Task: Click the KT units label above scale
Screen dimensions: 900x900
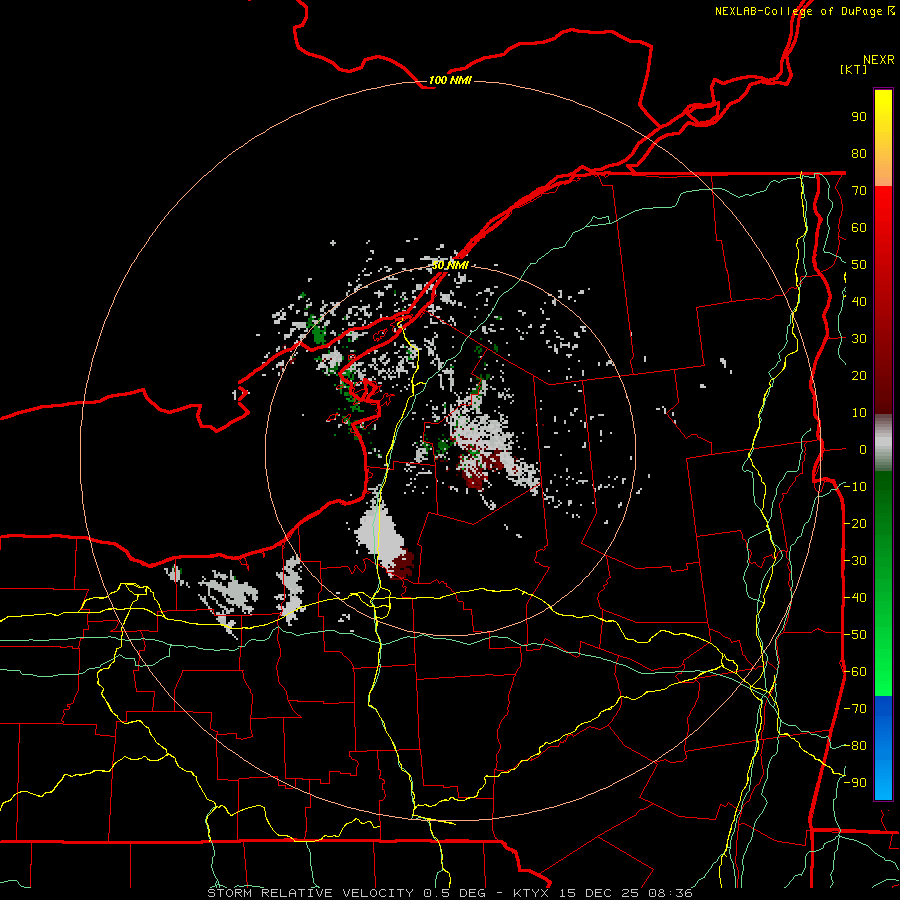Action: [853, 69]
